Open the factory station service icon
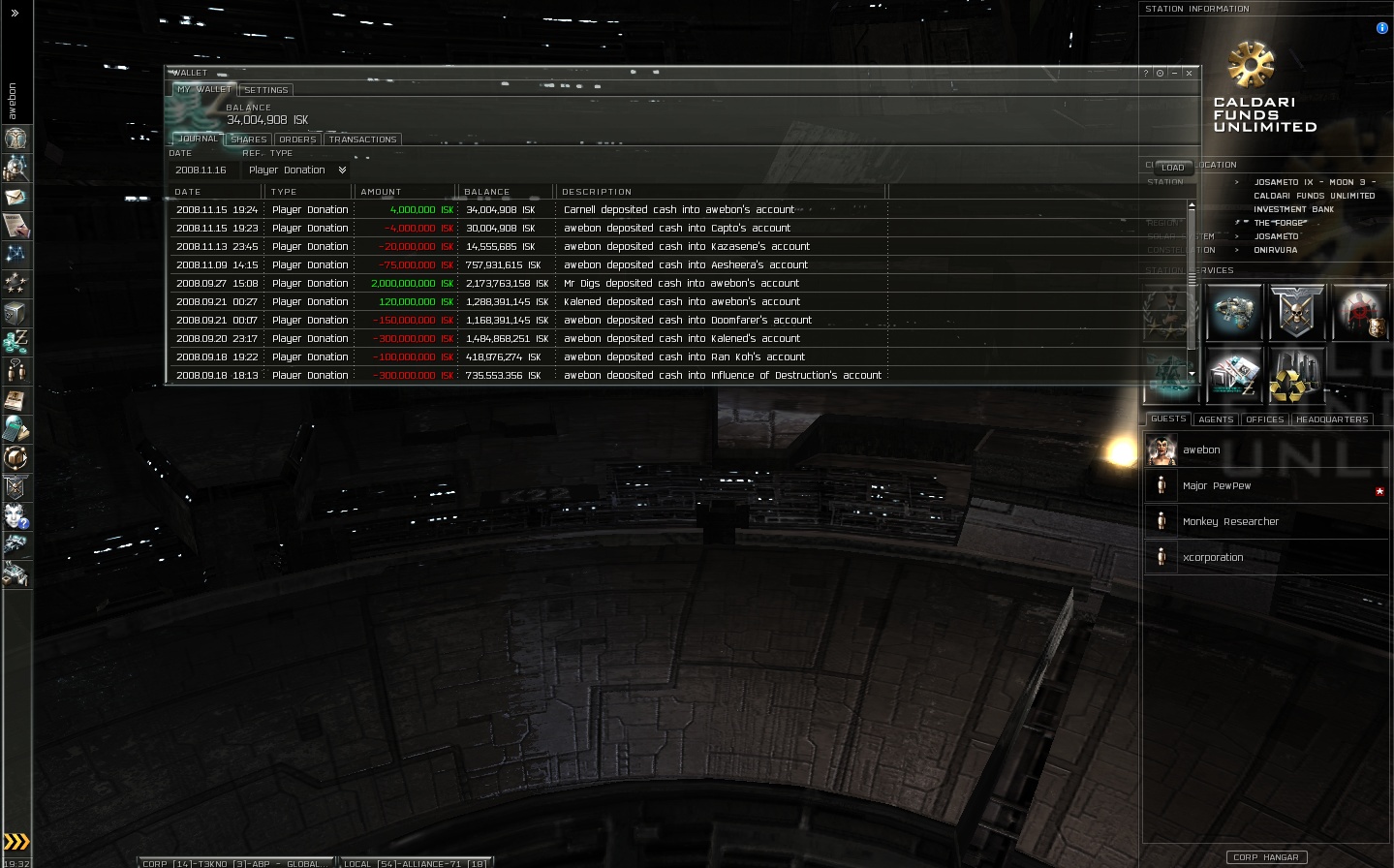The height and width of the screenshot is (868, 1394). click(1233, 375)
